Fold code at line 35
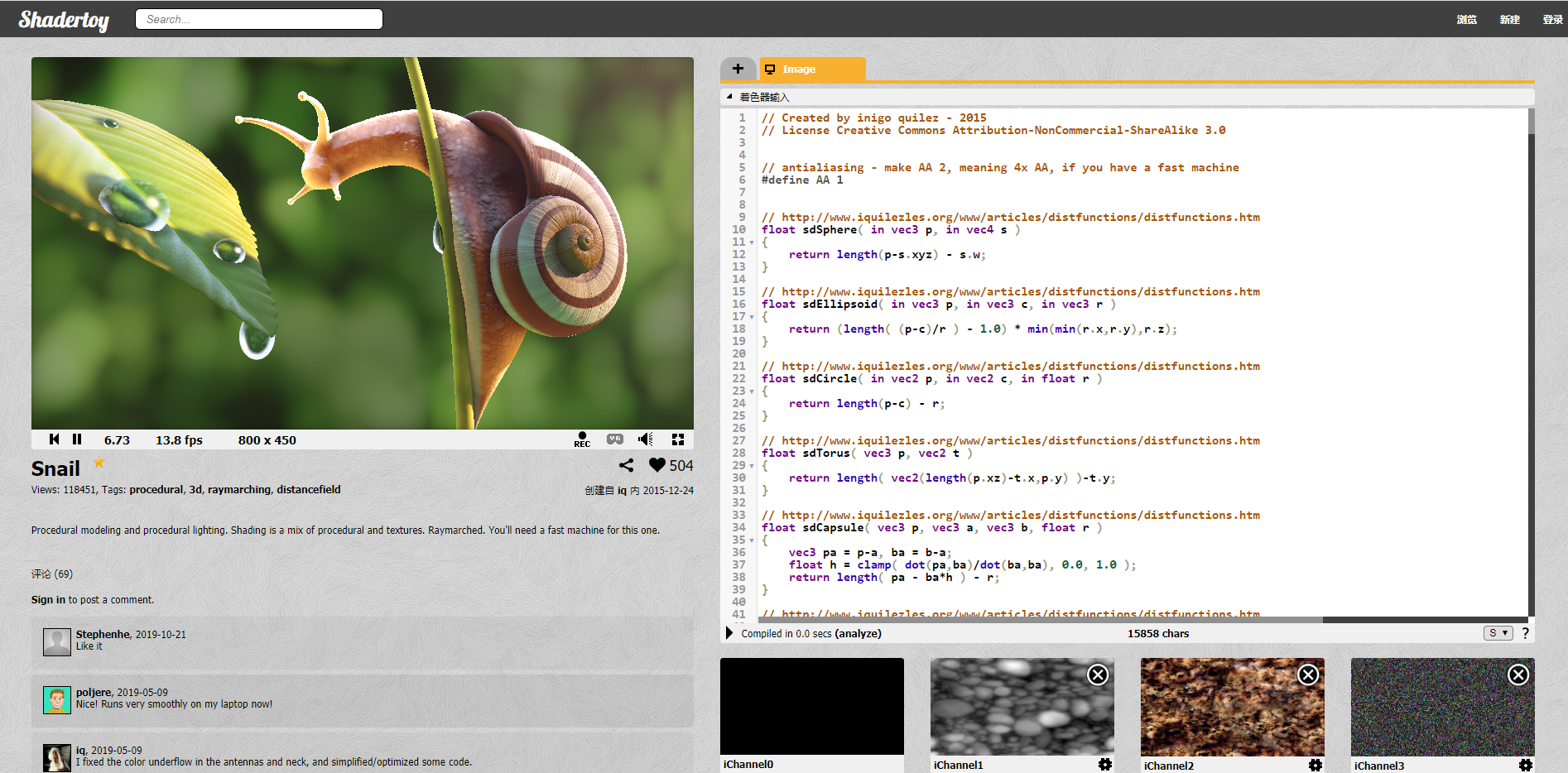The image size is (1568, 773). coord(752,540)
